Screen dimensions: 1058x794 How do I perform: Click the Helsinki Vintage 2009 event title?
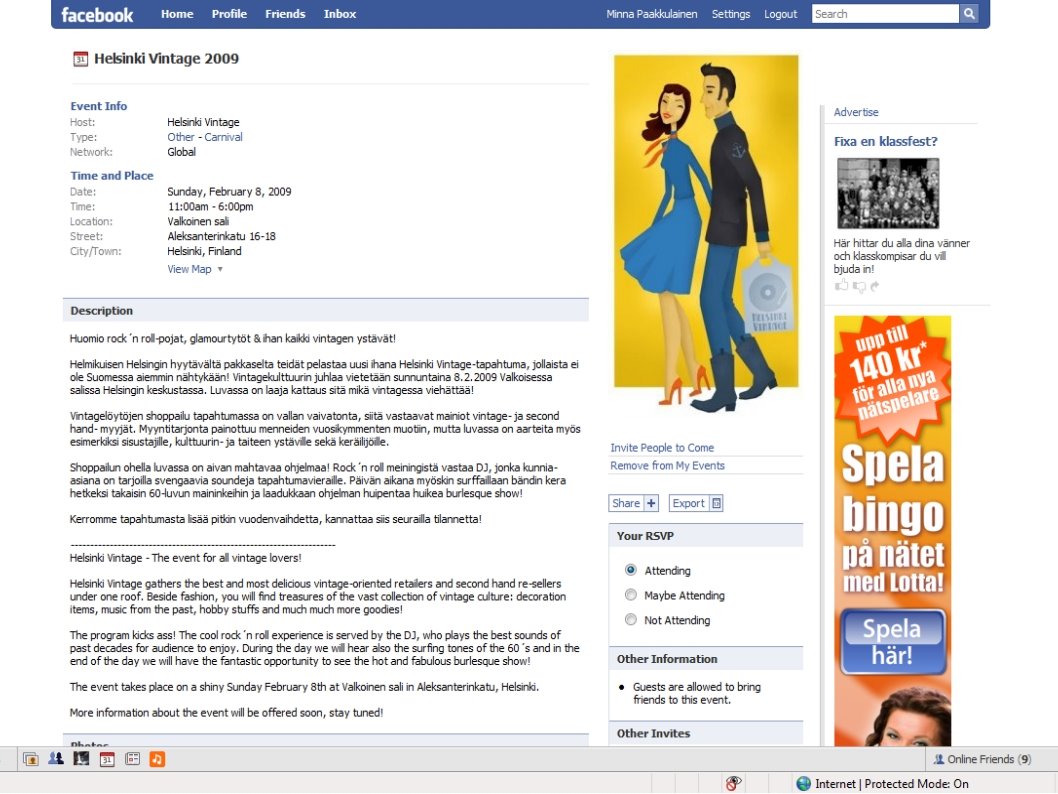click(x=166, y=59)
